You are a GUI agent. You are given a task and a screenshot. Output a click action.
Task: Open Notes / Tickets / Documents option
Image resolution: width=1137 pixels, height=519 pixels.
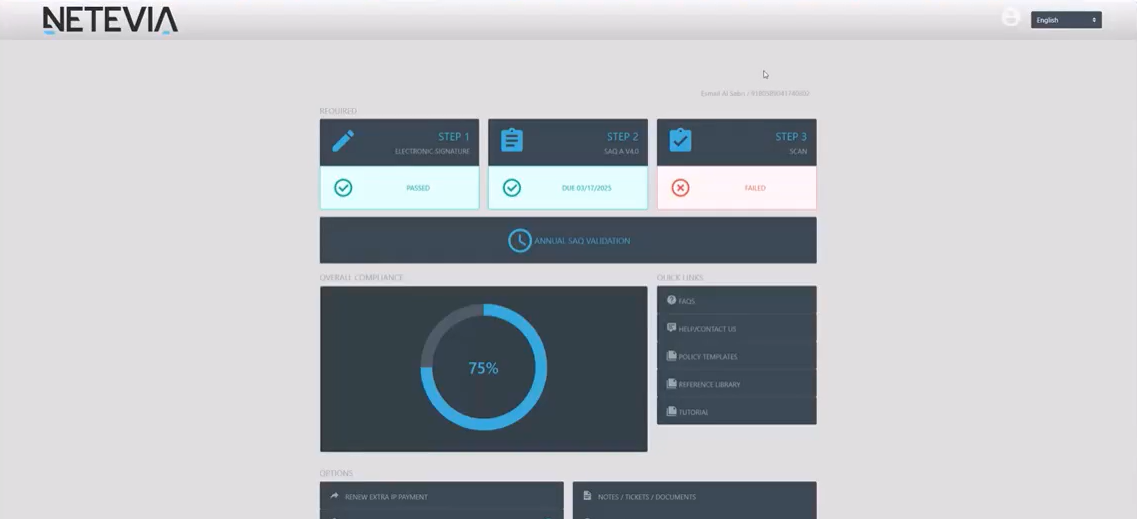(x=695, y=497)
